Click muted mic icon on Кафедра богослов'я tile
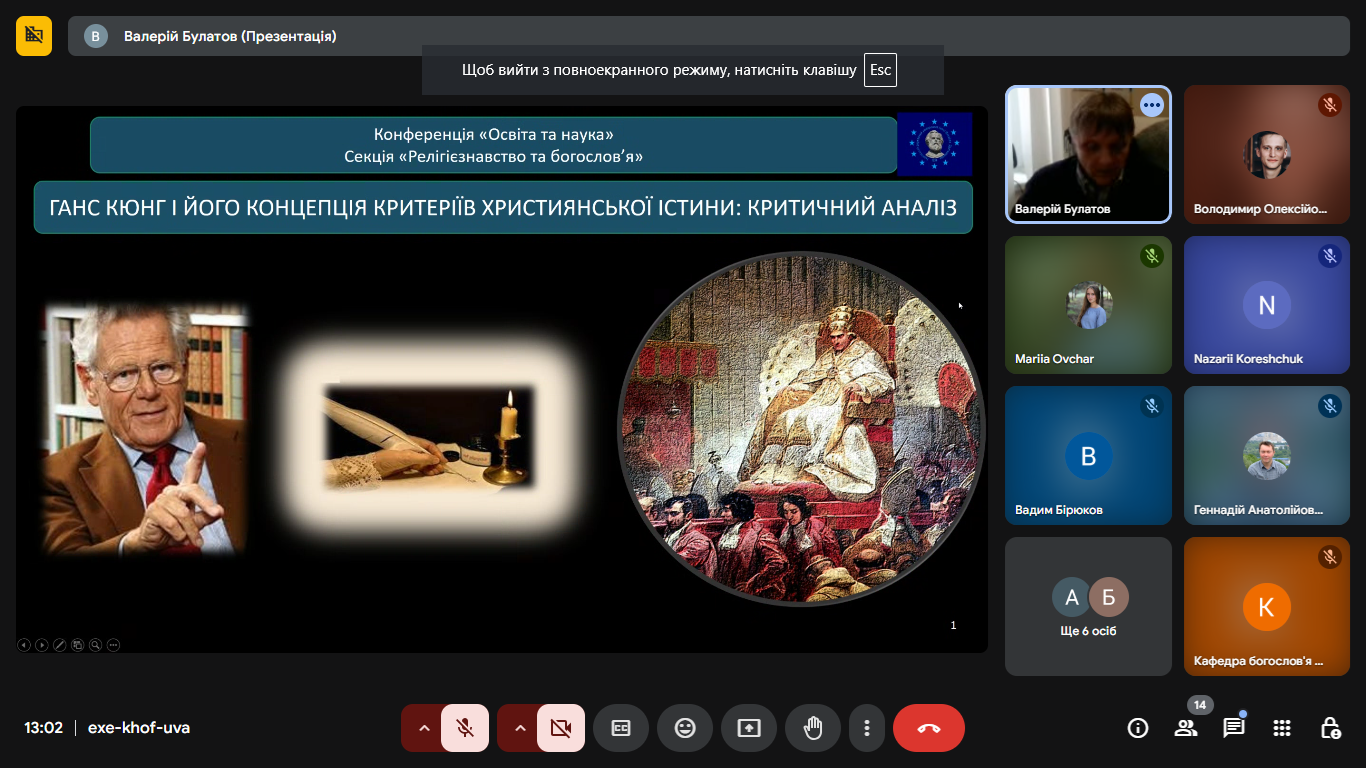This screenshot has width=1366, height=768. (1329, 557)
